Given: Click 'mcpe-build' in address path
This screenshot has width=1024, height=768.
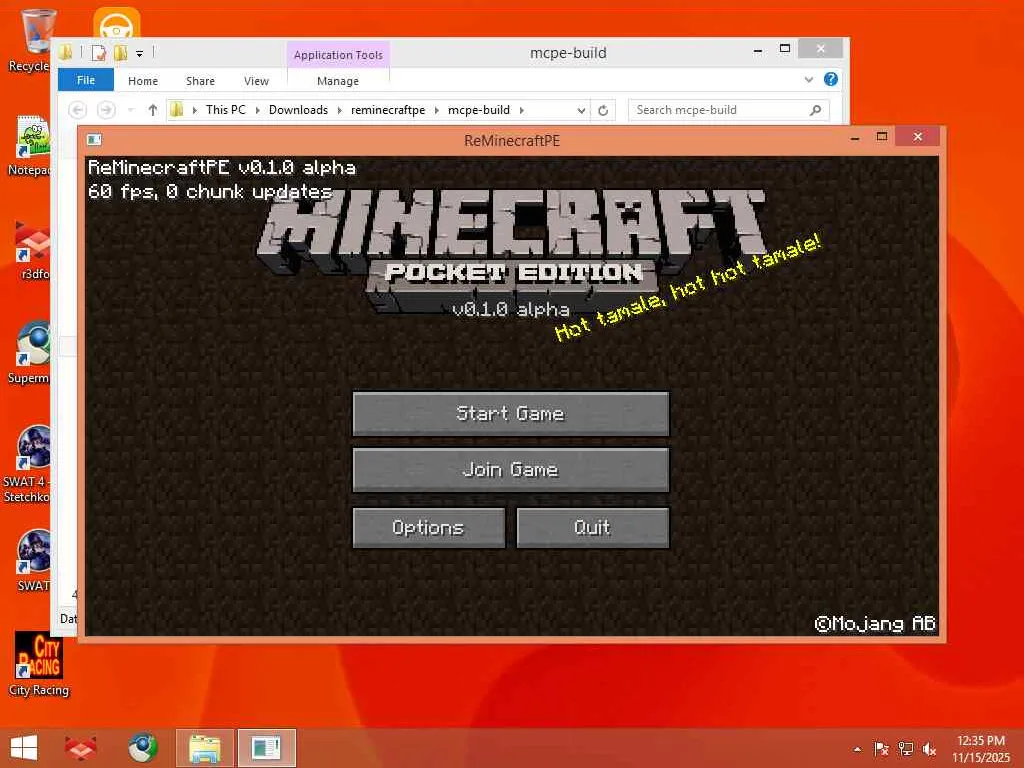Looking at the screenshot, I should coord(479,110).
